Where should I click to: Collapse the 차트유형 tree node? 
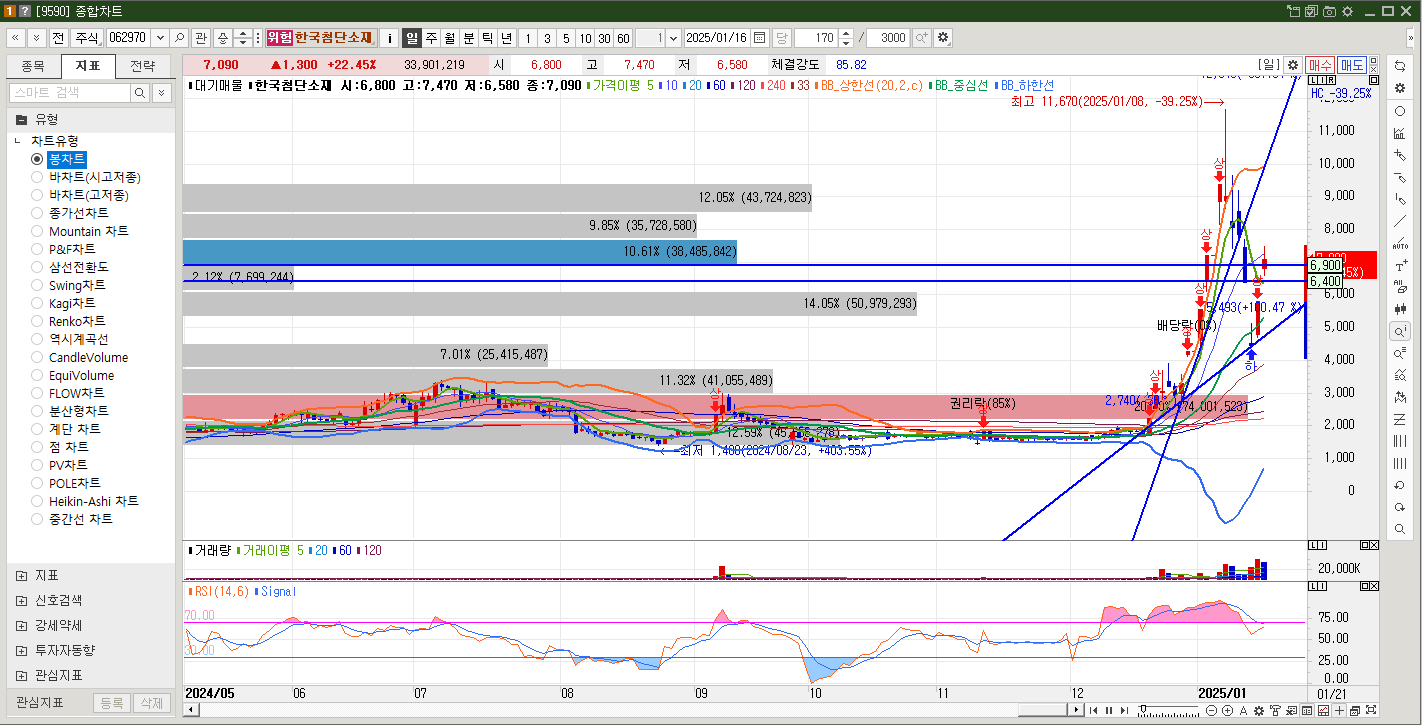point(18,141)
